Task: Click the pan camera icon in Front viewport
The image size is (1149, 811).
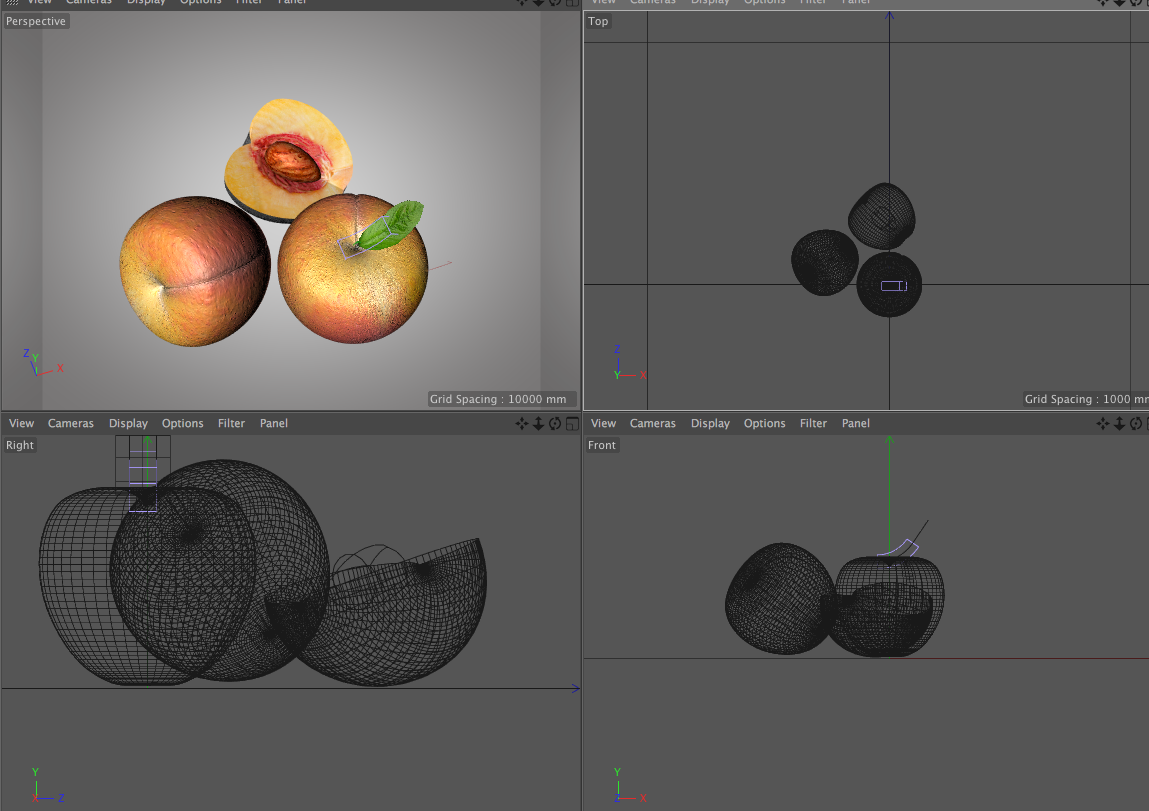Action: [x=1103, y=424]
